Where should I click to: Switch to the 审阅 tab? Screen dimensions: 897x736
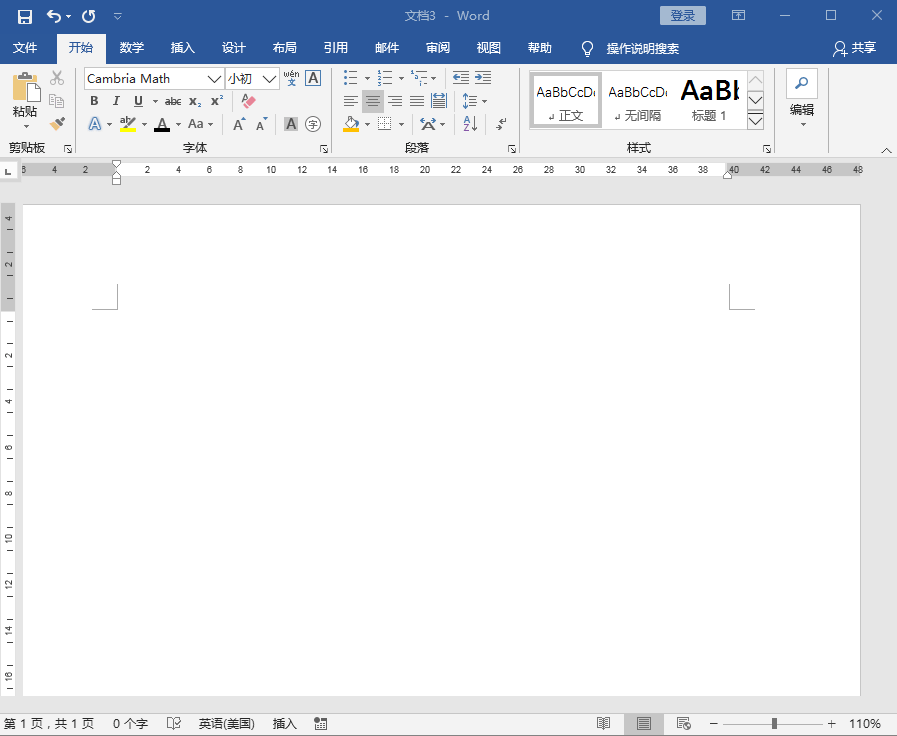pyautogui.click(x=438, y=48)
